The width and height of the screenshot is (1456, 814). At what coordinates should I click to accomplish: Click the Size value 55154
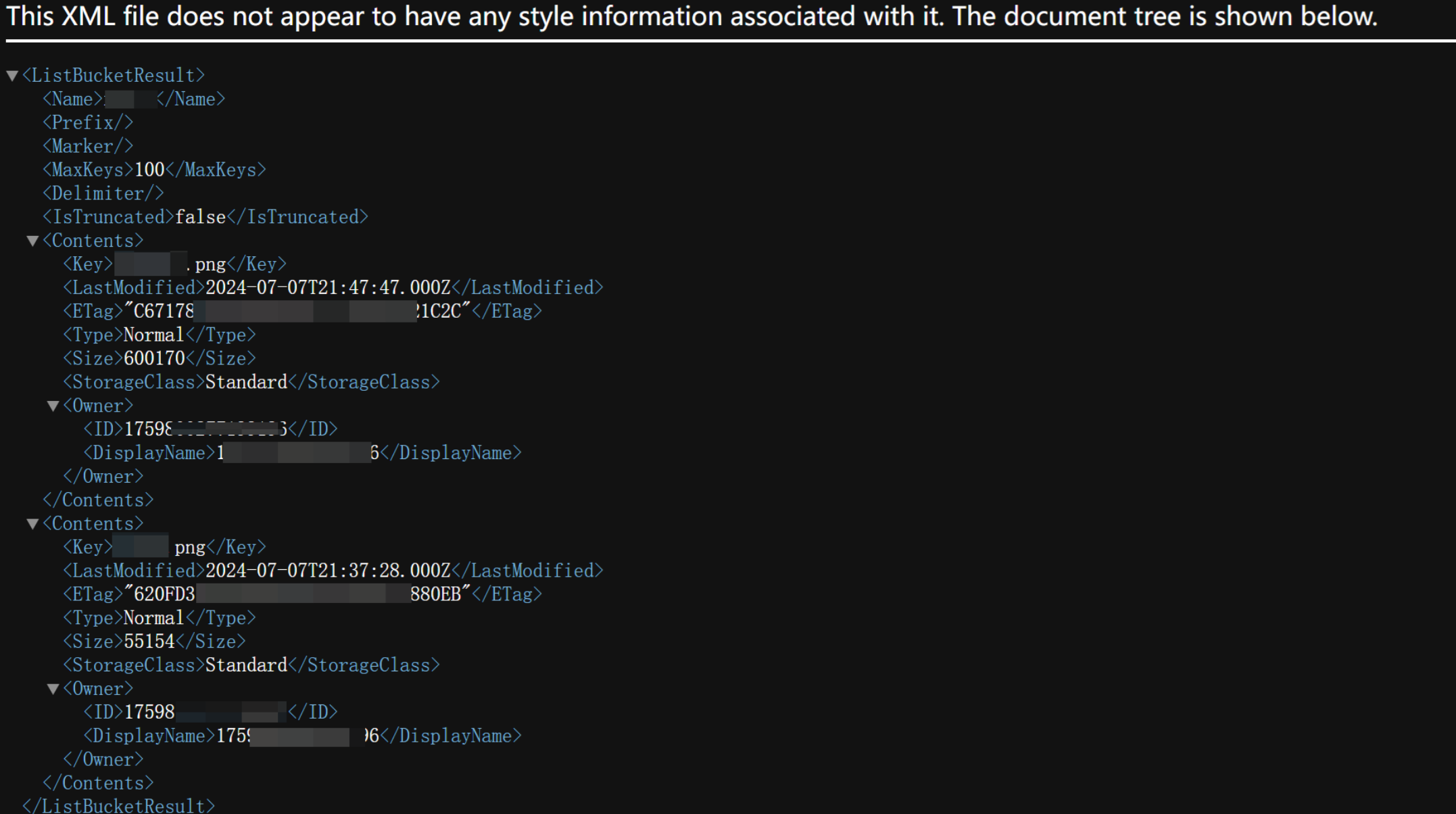pyautogui.click(x=149, y=642)
